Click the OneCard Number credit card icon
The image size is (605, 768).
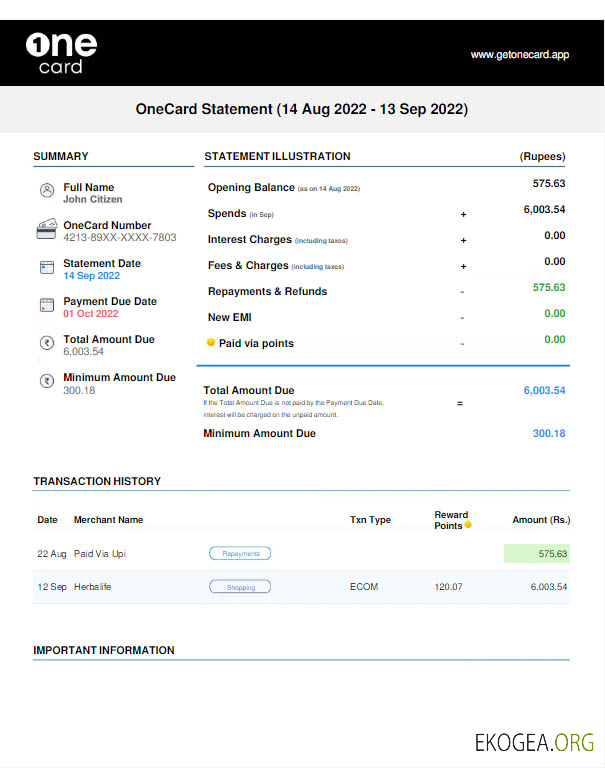(x=46, y=229)
